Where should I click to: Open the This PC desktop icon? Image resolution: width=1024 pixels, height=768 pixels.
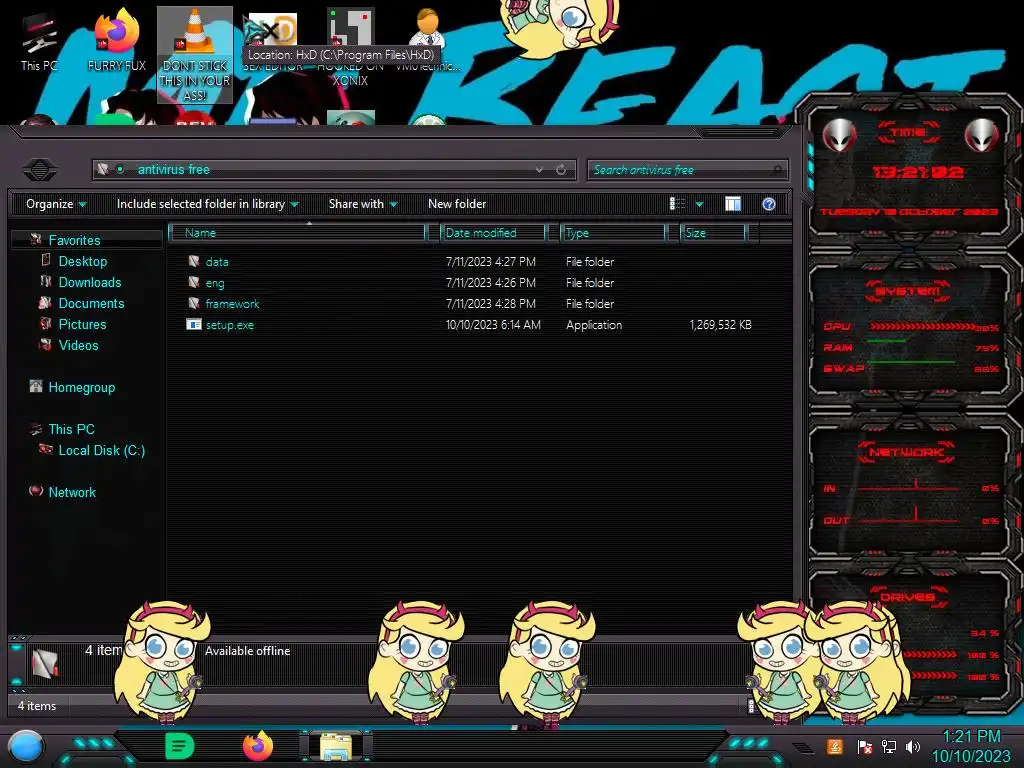pos(38,42)
